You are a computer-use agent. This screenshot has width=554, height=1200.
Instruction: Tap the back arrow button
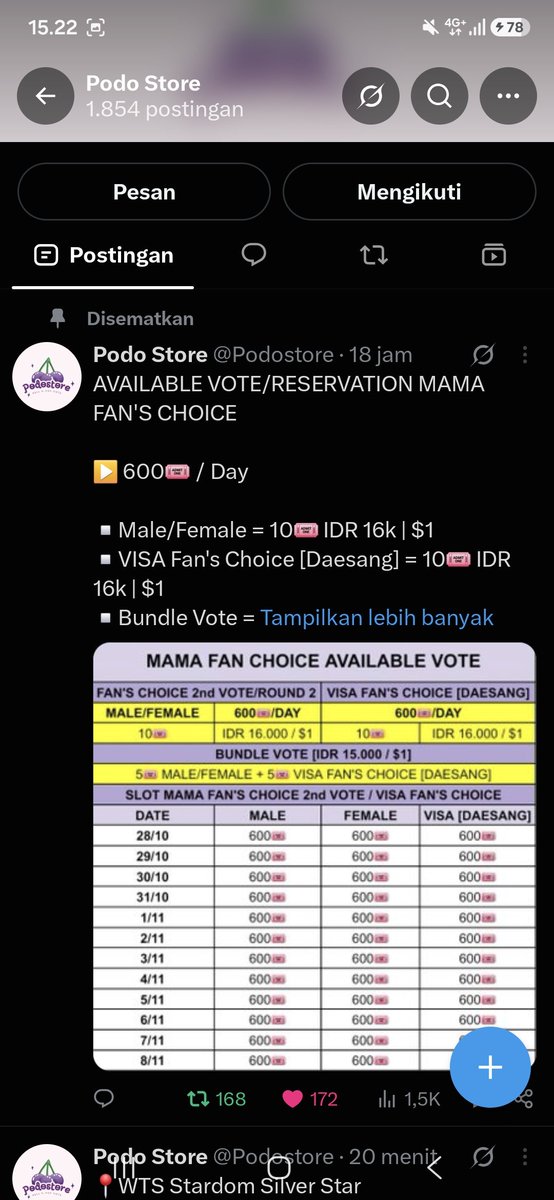point(46,96)
